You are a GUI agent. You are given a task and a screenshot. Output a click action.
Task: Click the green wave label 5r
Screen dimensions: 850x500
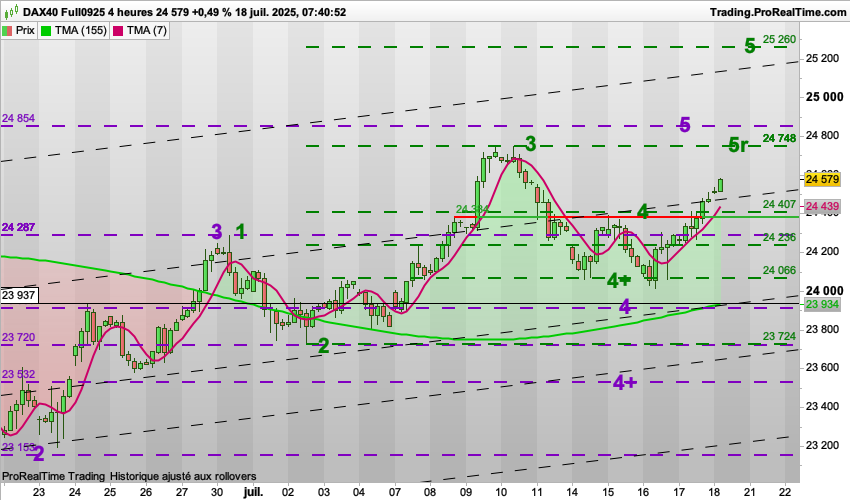click(738, 145)
